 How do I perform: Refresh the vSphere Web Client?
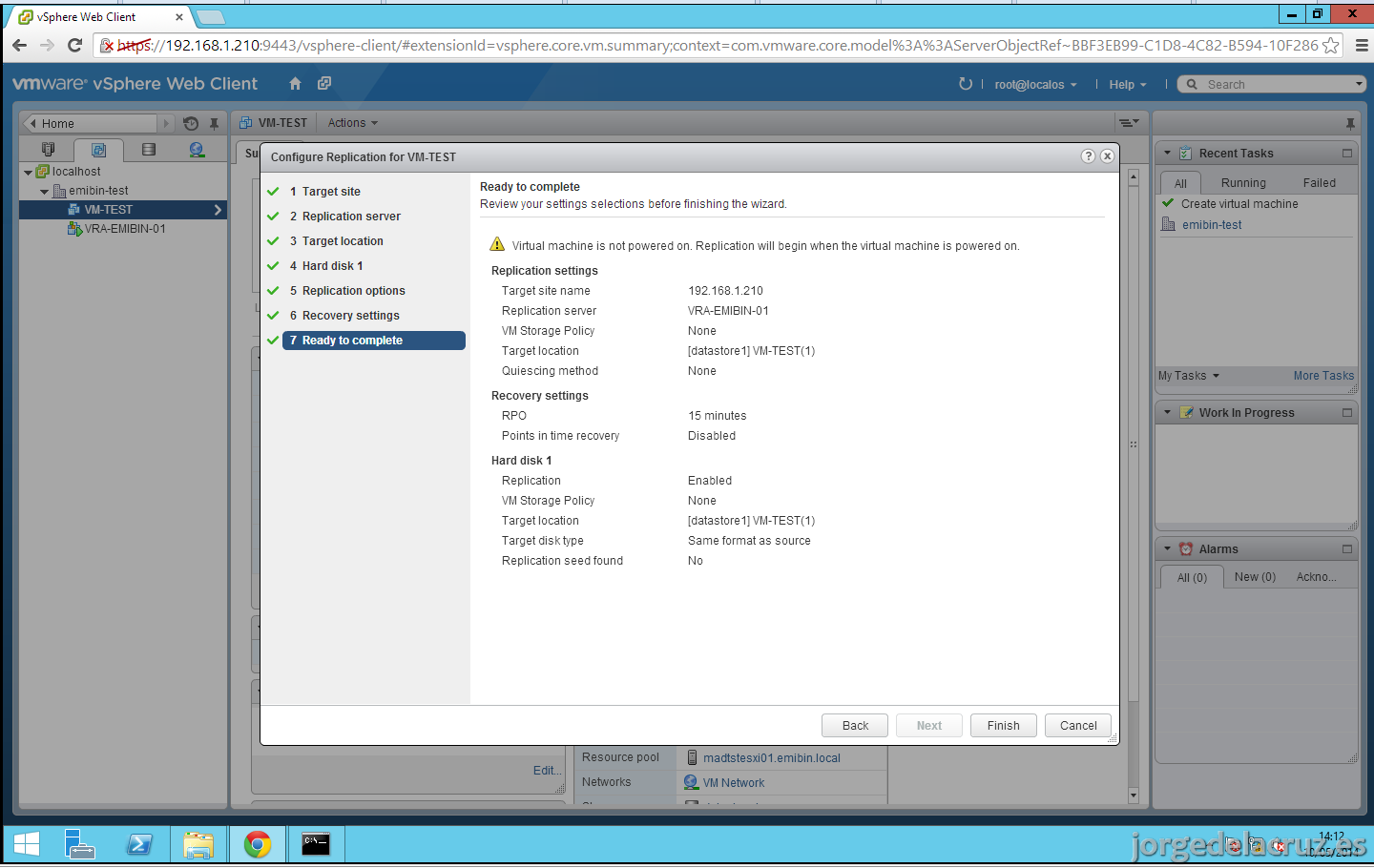coord(965,84)
